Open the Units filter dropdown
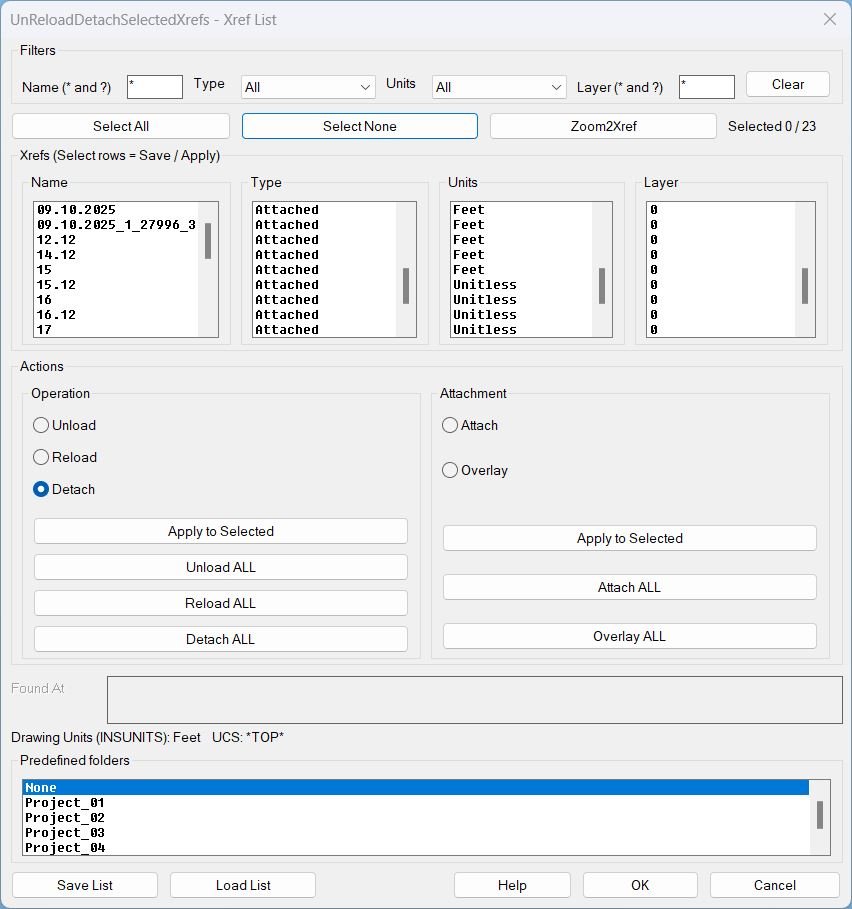This screenshot has width=852, height=909. (x=498, y=87)
